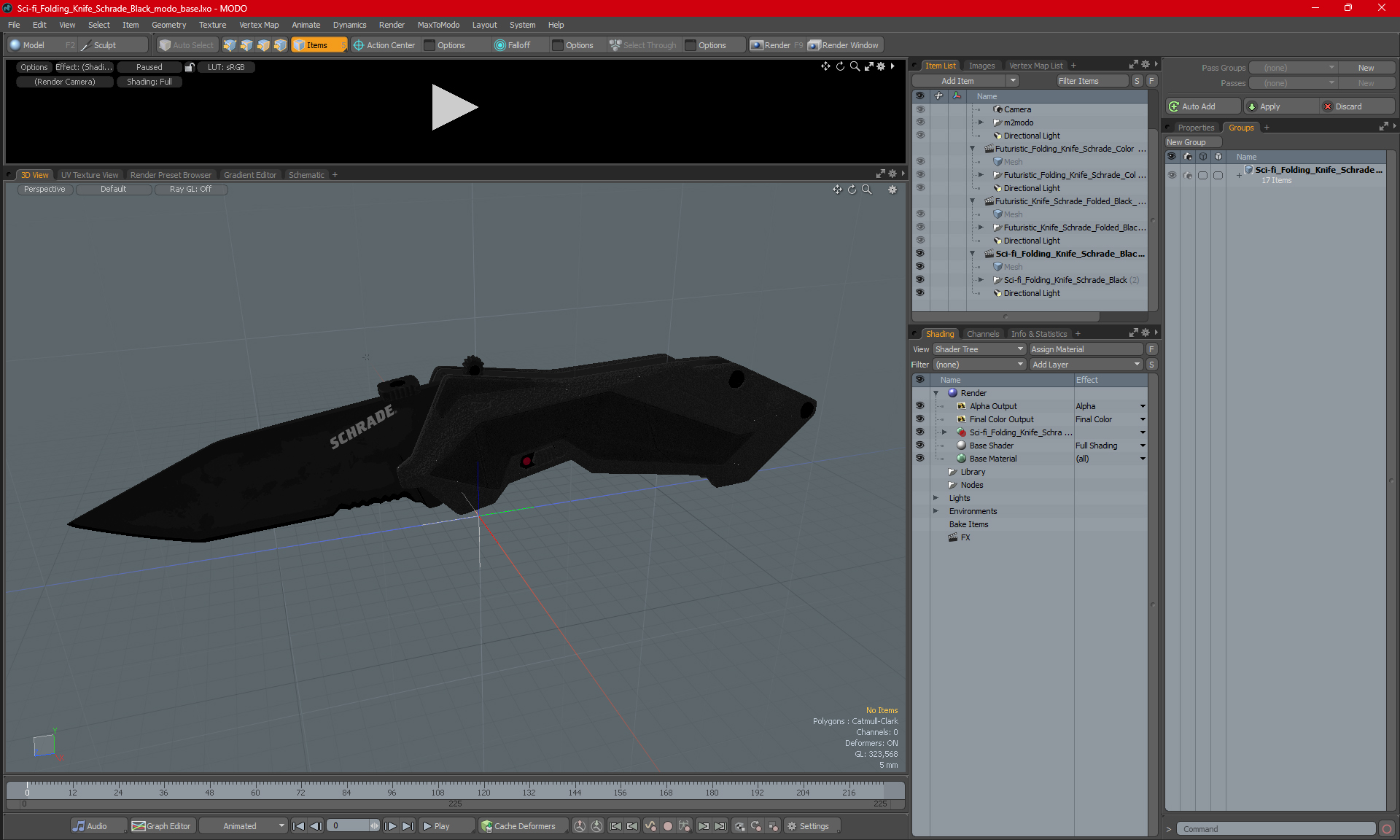Go to first frame
The width and height of the screenshot is (1400, 840).
pos(298,826)
